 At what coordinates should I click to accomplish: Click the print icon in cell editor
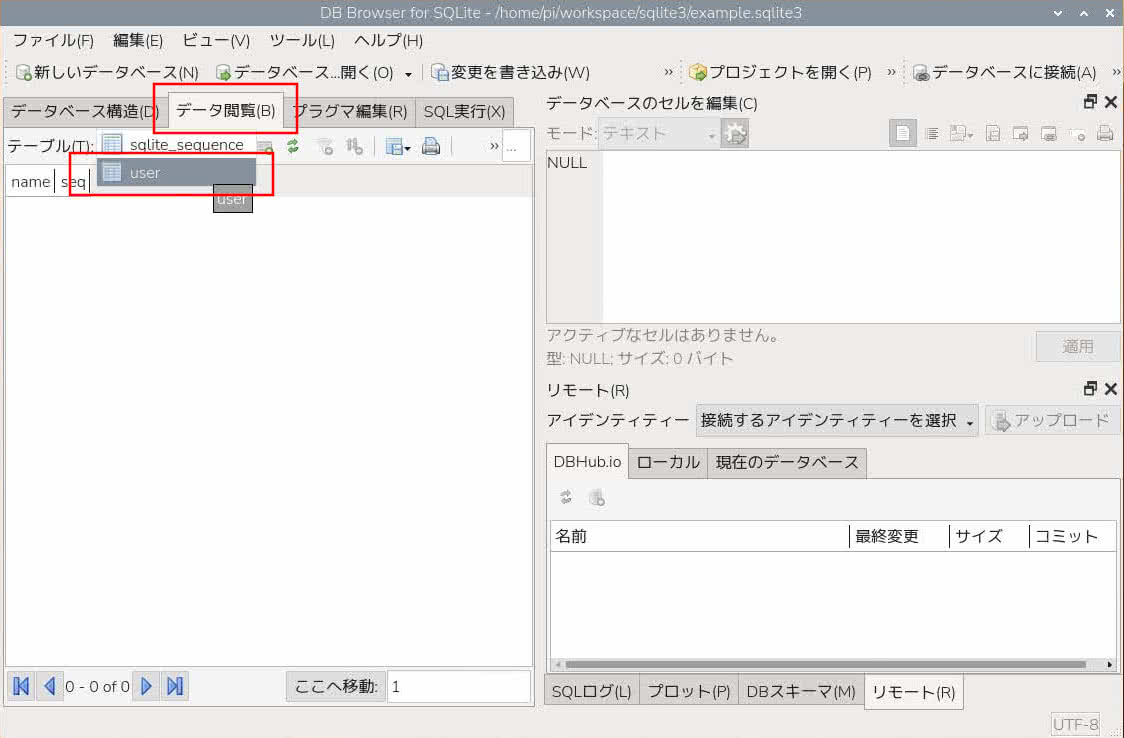coord(1105,133)
